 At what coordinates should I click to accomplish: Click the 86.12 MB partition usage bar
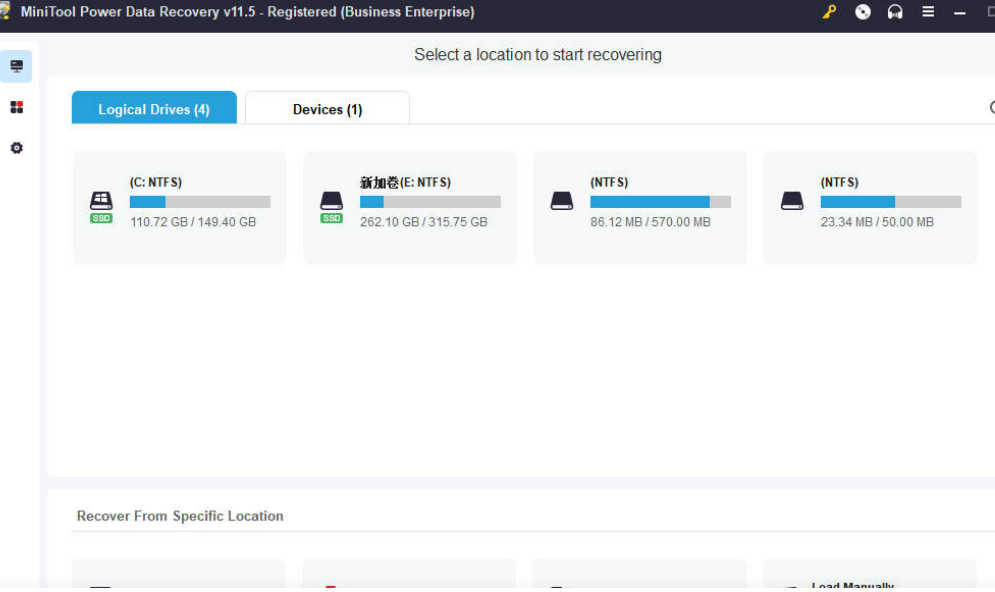tap(660, 202)
